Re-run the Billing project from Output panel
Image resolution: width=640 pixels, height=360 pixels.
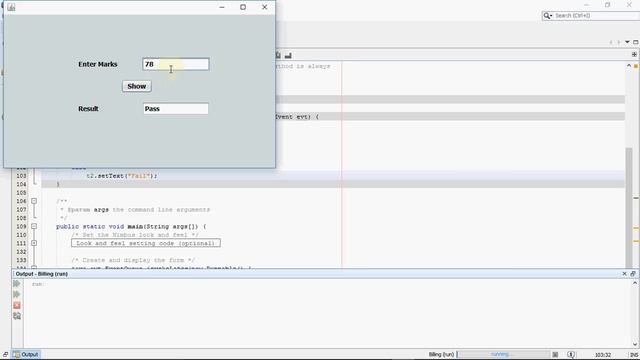(x=17, y=284)
